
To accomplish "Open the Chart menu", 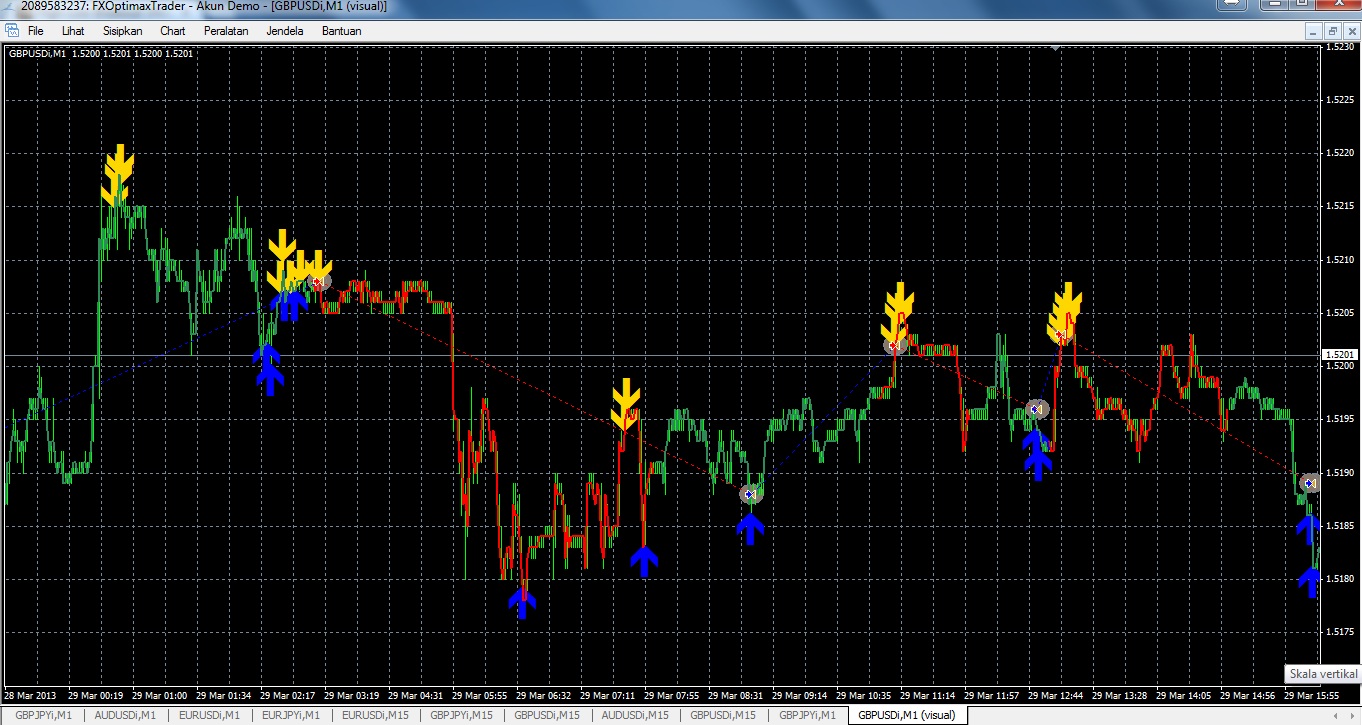I will (x=173, y=31).
